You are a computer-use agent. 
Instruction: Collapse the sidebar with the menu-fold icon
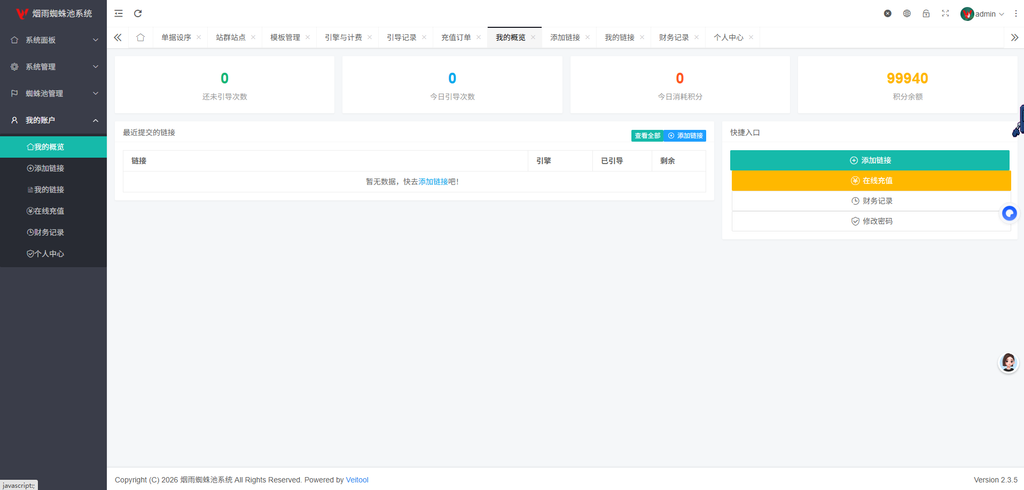click(x=118, y=13)
